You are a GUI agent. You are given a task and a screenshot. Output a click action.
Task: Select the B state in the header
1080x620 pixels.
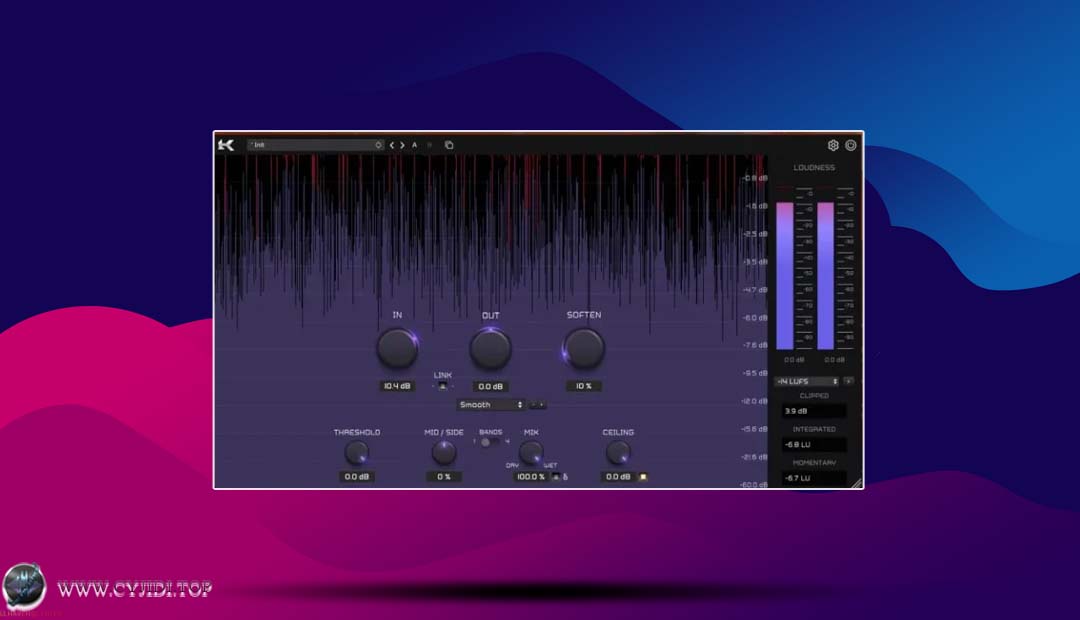point(430,145)
